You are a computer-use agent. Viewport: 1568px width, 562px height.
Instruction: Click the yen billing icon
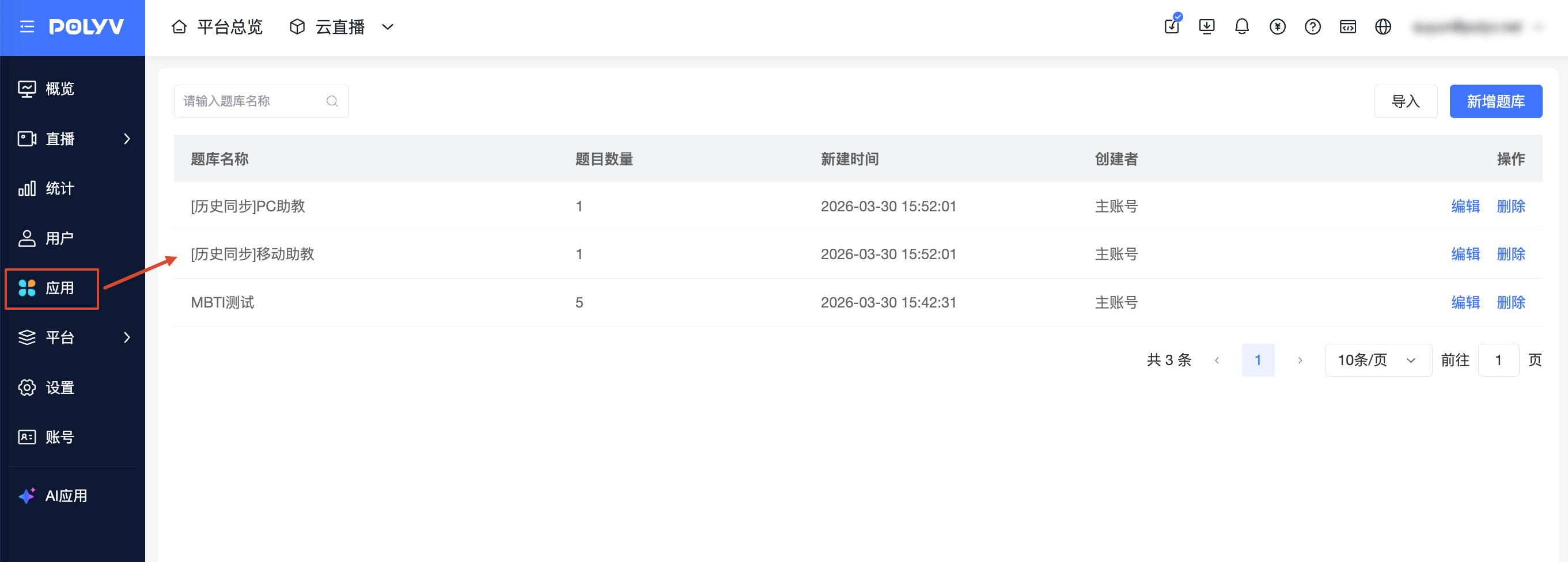(1277, 26)
